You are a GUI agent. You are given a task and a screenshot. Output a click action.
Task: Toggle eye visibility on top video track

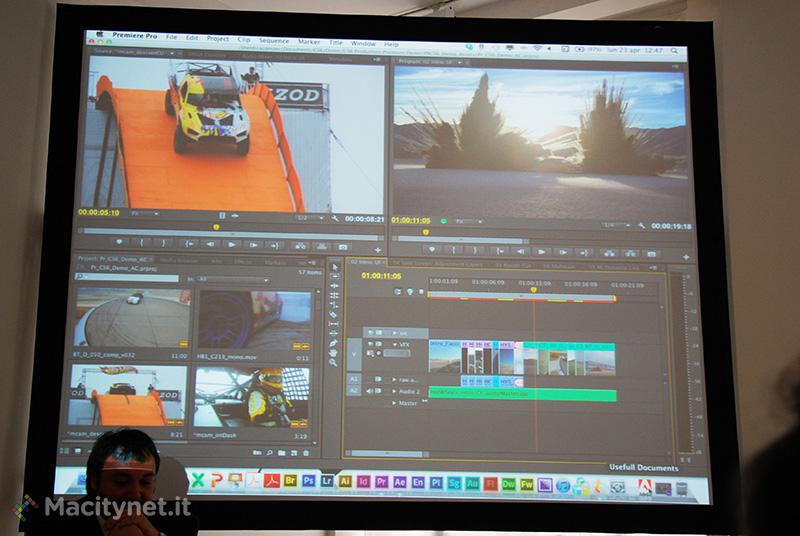click(371, 333)
